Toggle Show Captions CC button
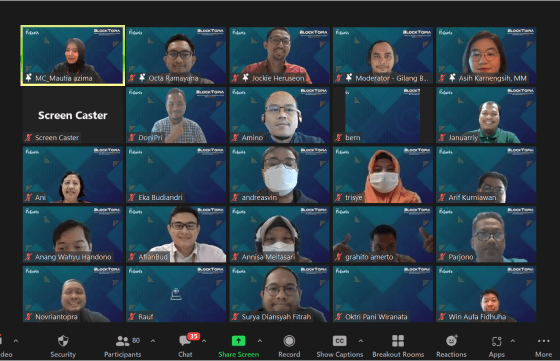560x361 pixels. [339, 341]
